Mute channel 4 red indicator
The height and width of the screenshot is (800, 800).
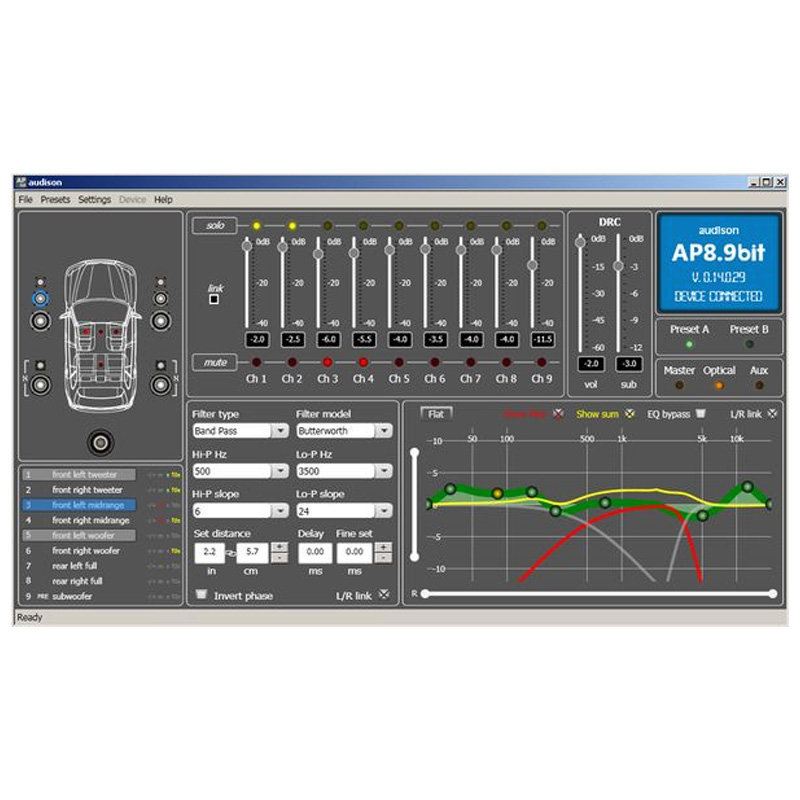point(363,362)
